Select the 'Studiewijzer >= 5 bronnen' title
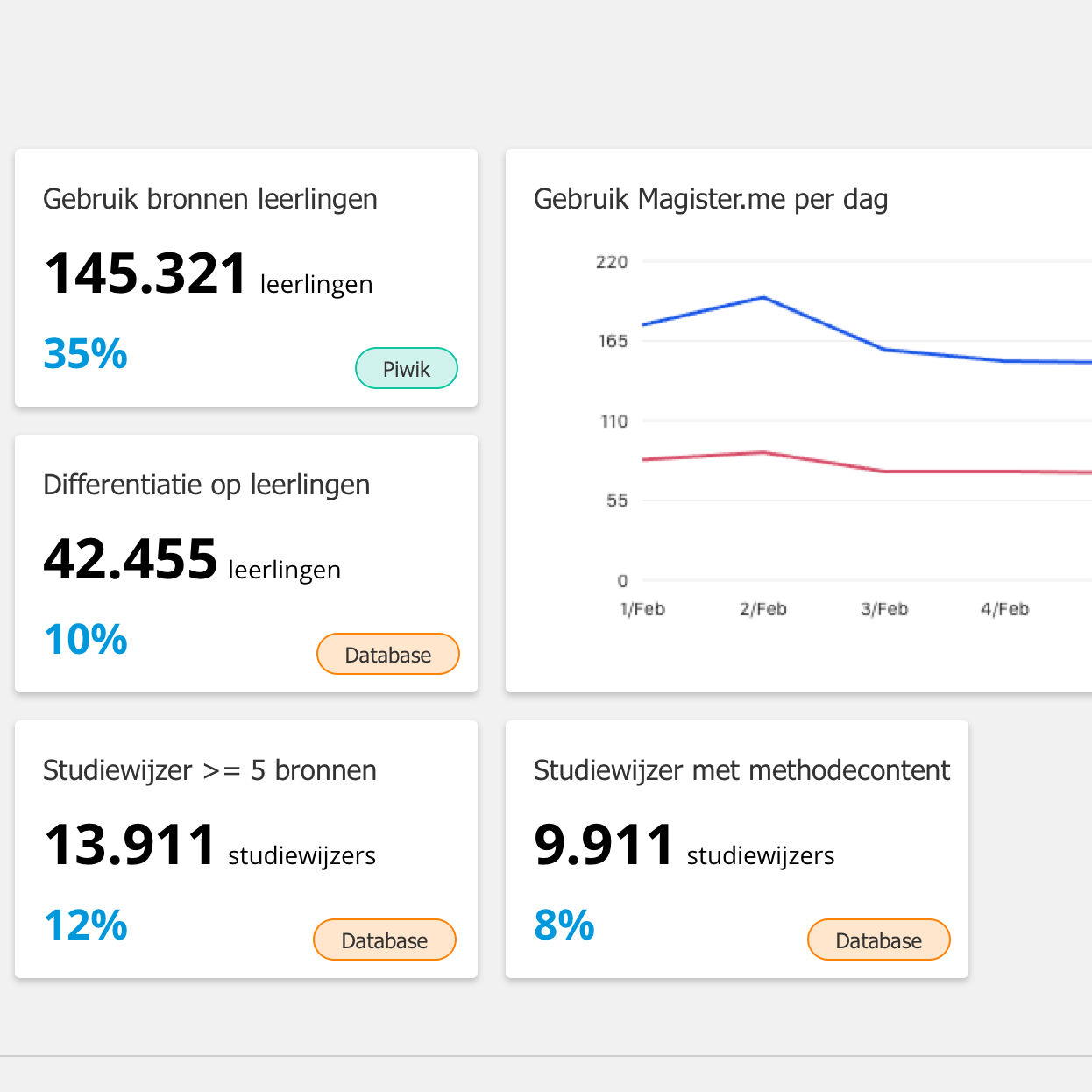This screenshot has width=1092, height=1092. (x=210, y=770)
